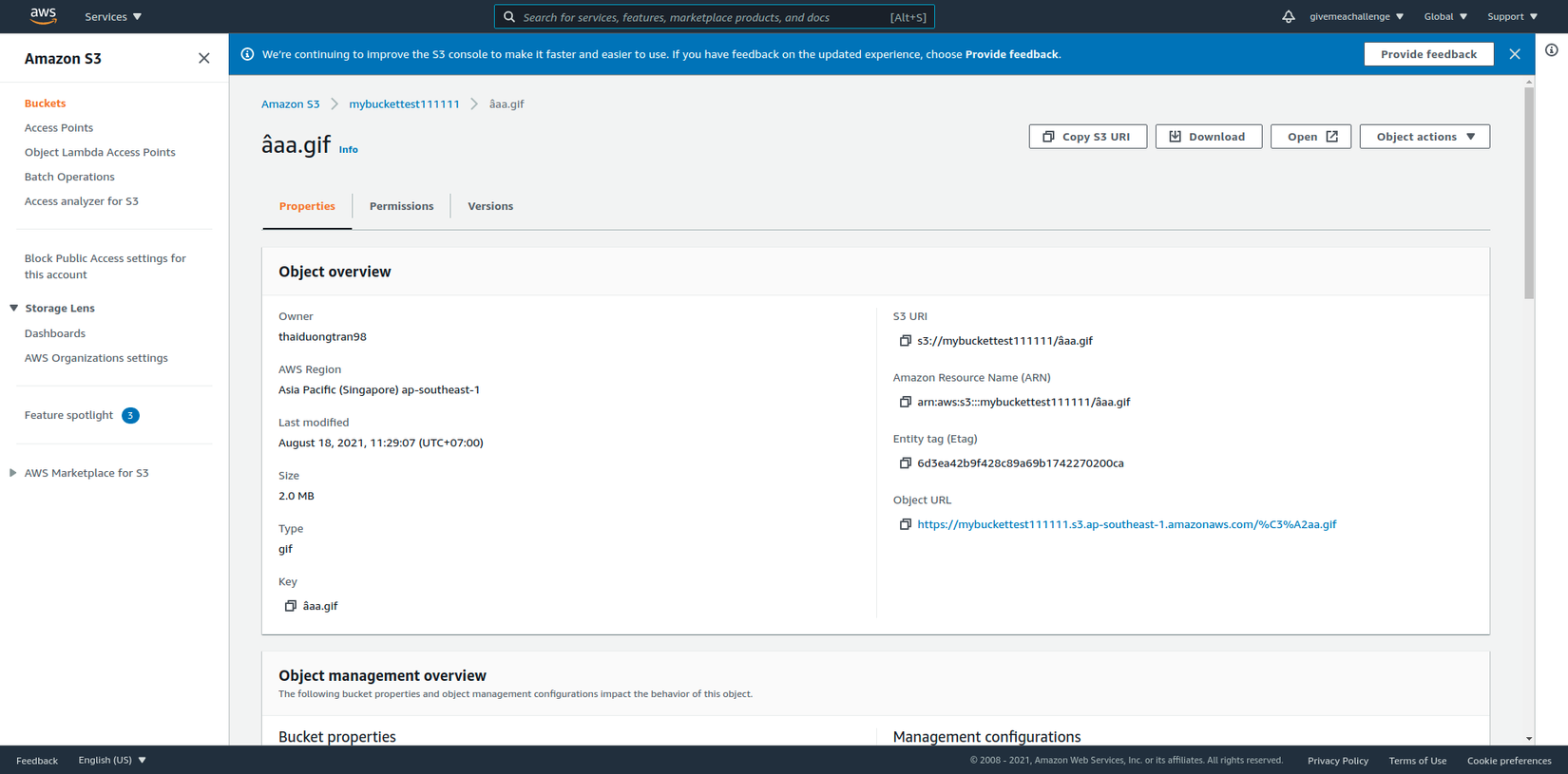
Task: Open the Object URL hyperlink
Action: point(1127,524)
